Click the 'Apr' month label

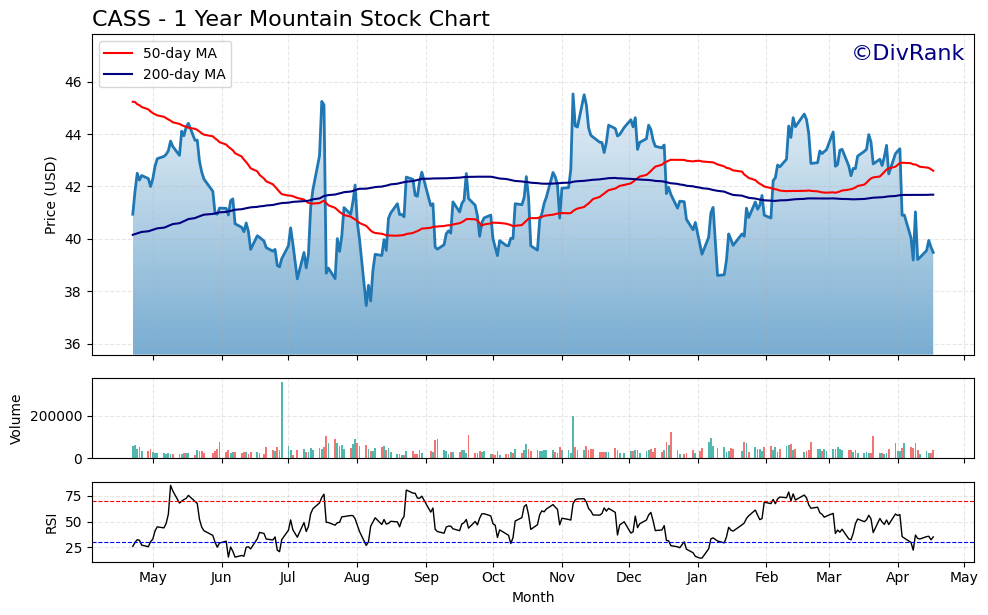897,577
